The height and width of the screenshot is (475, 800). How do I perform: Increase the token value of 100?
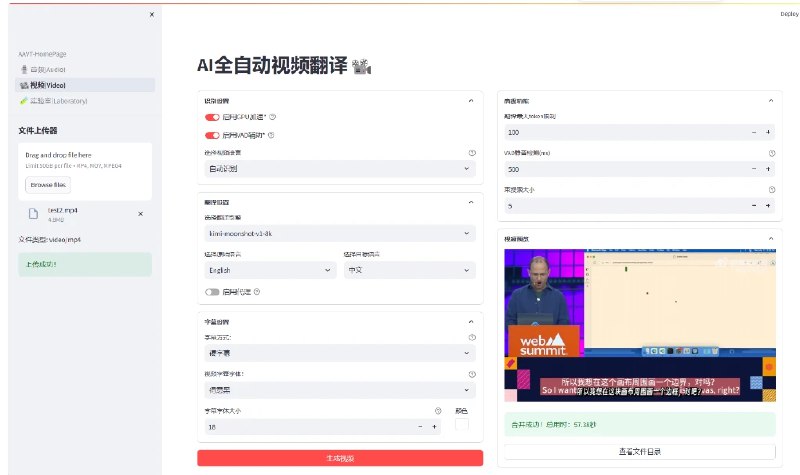768,133
